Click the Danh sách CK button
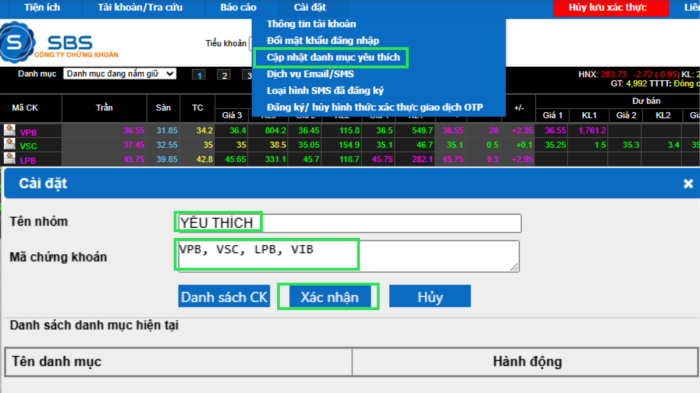This screenshot has height=393, width=700. pyautogui.click(x=224, y=297)
